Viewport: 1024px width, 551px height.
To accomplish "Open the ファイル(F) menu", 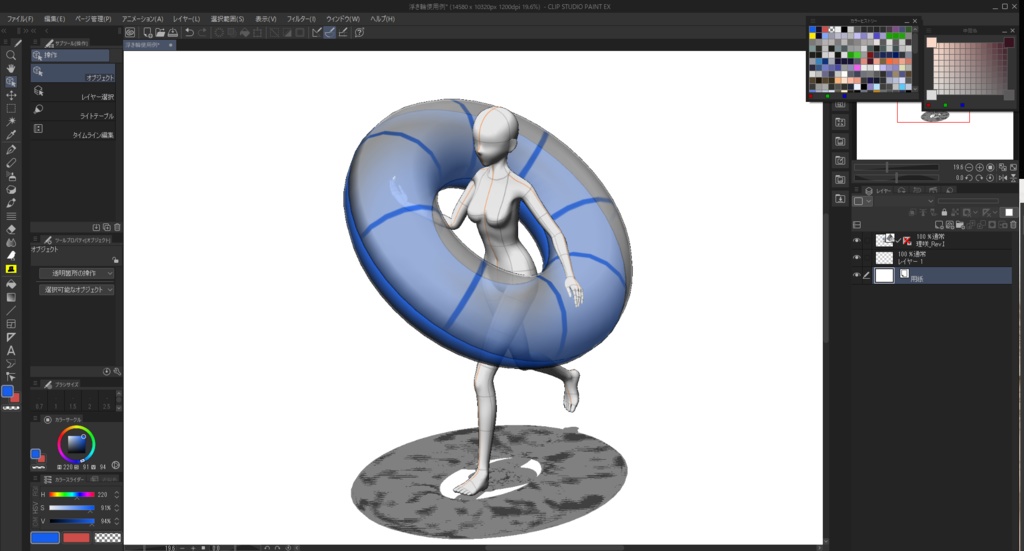I will (20, 19).
